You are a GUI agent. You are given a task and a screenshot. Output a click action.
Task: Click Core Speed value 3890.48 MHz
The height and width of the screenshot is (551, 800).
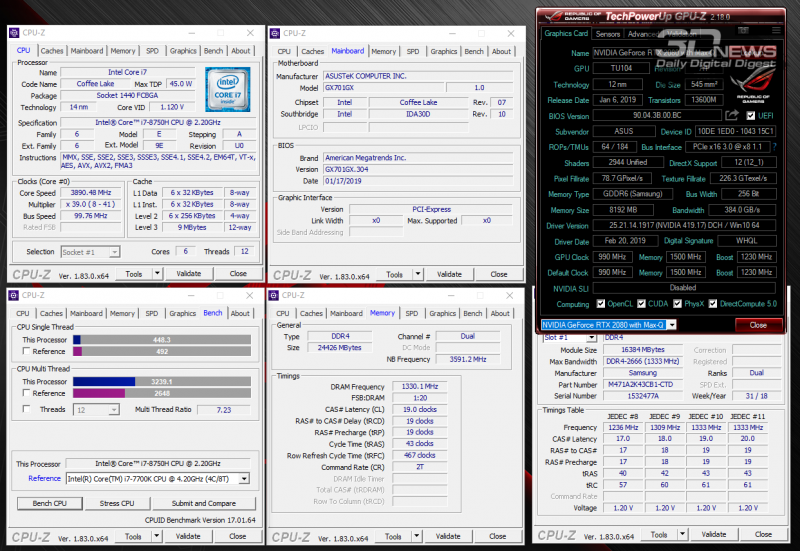coord(91,192)
